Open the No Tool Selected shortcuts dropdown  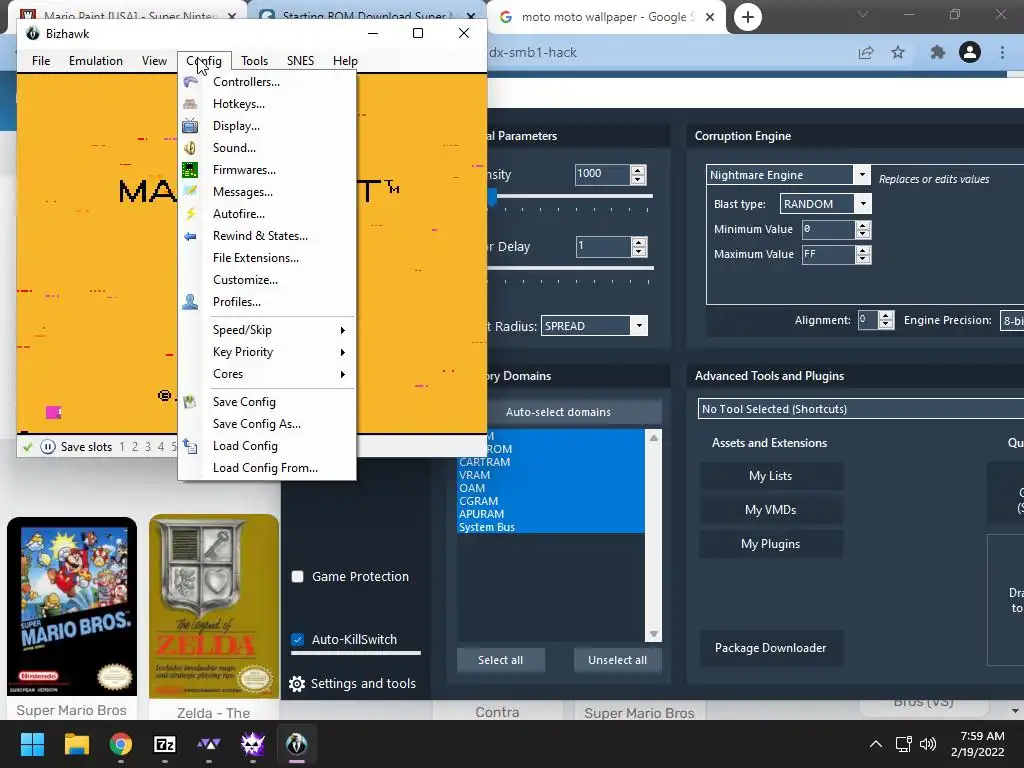pos(861,409)
